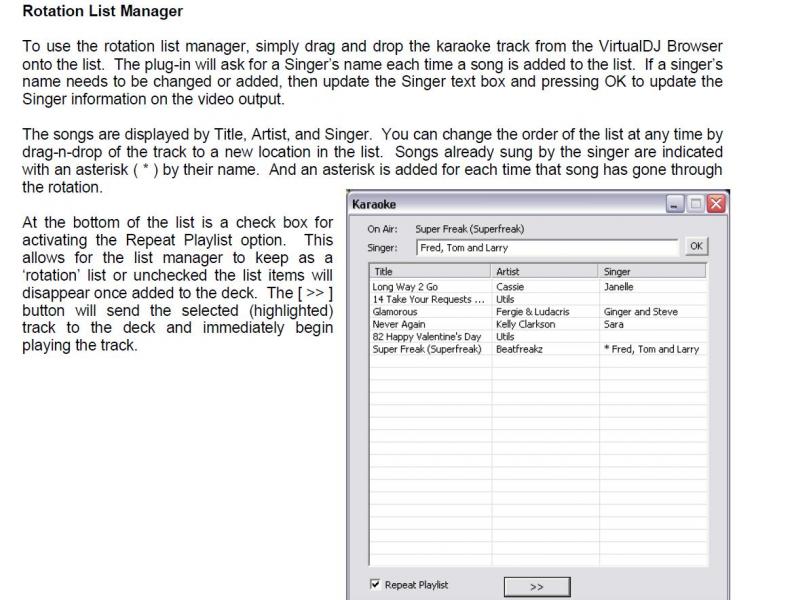The height and width of the screenshot is (600, 792).
Task: Highlight the Glamorous song title
Action: click(396, 312)
